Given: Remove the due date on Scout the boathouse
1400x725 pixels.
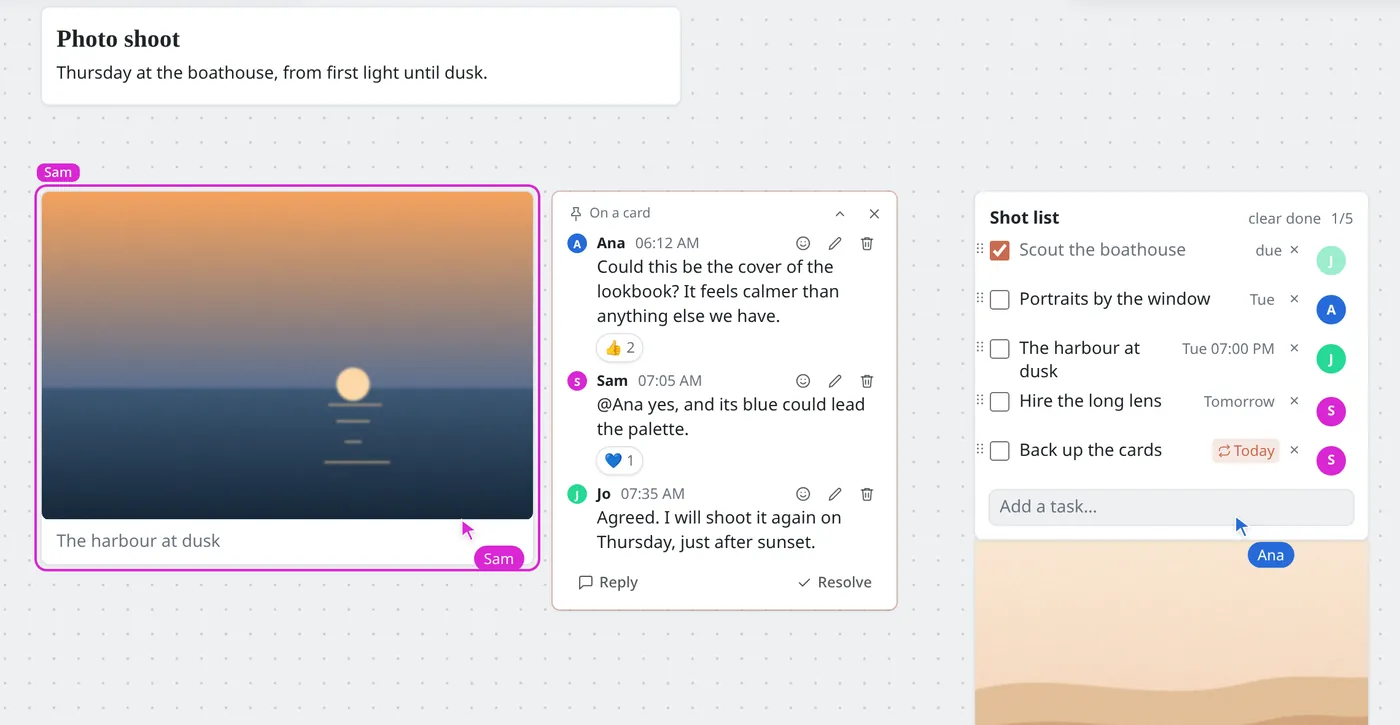Looking at the screenshot, I should pyautogui.click(x=1294, y=250).
